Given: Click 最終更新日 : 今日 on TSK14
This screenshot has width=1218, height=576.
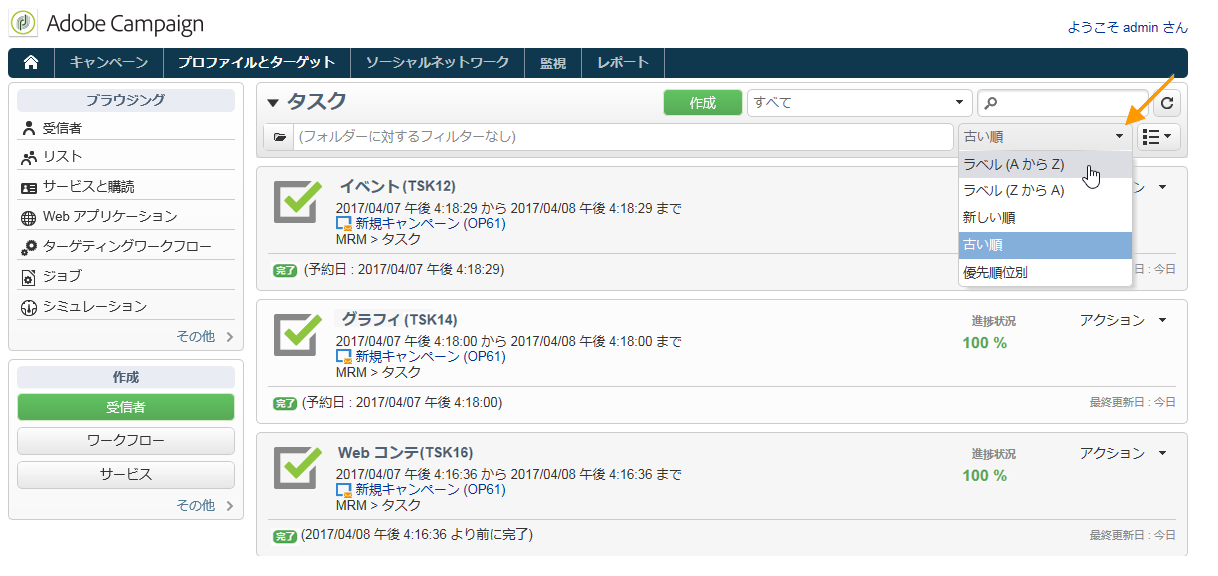Looking at the screenshot, I should pos(1132,403).
